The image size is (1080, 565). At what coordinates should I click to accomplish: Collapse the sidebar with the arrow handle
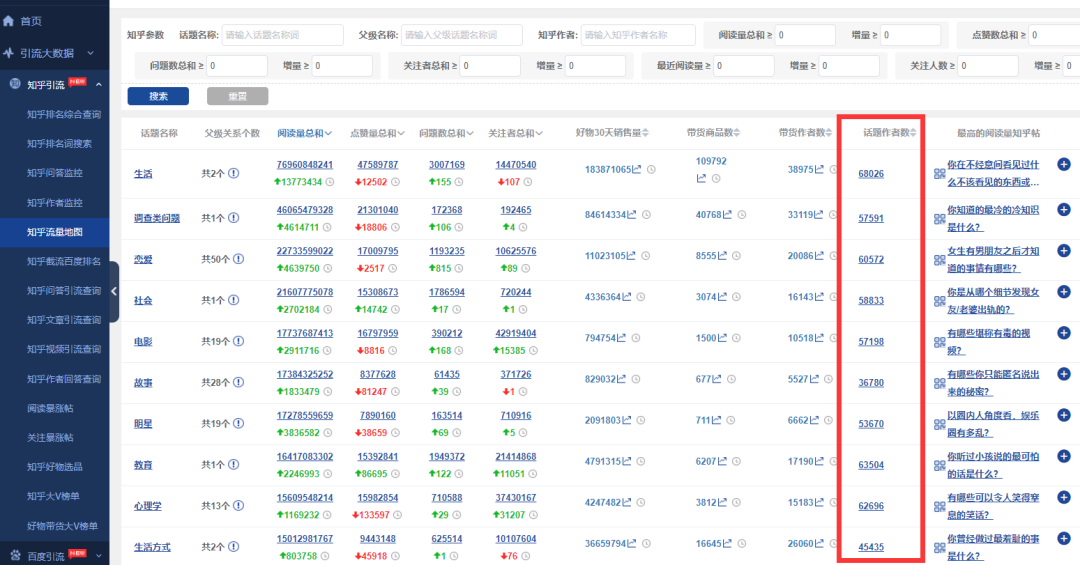point(114,291)
